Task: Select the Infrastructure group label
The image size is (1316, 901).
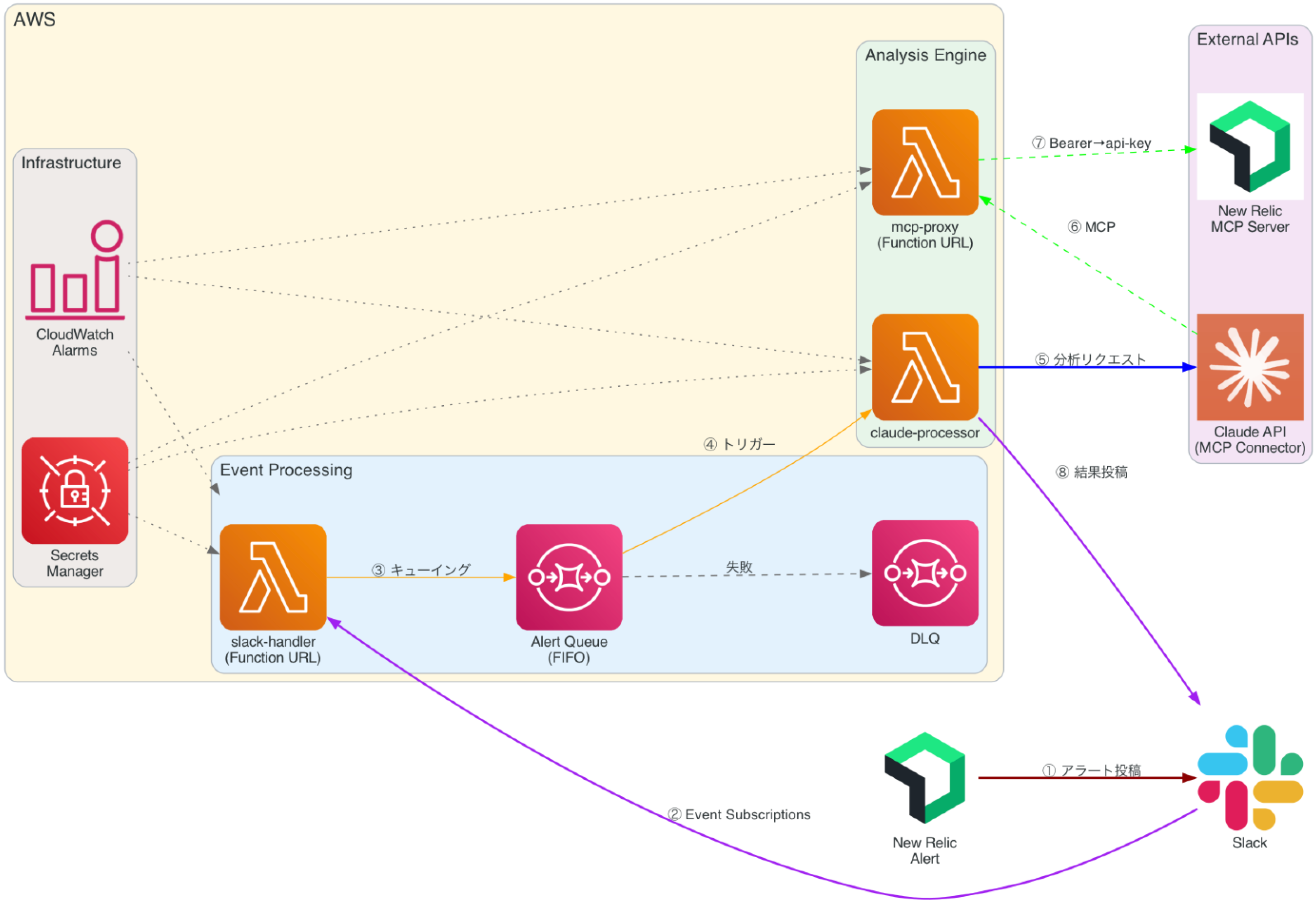Action: point(71,163)
